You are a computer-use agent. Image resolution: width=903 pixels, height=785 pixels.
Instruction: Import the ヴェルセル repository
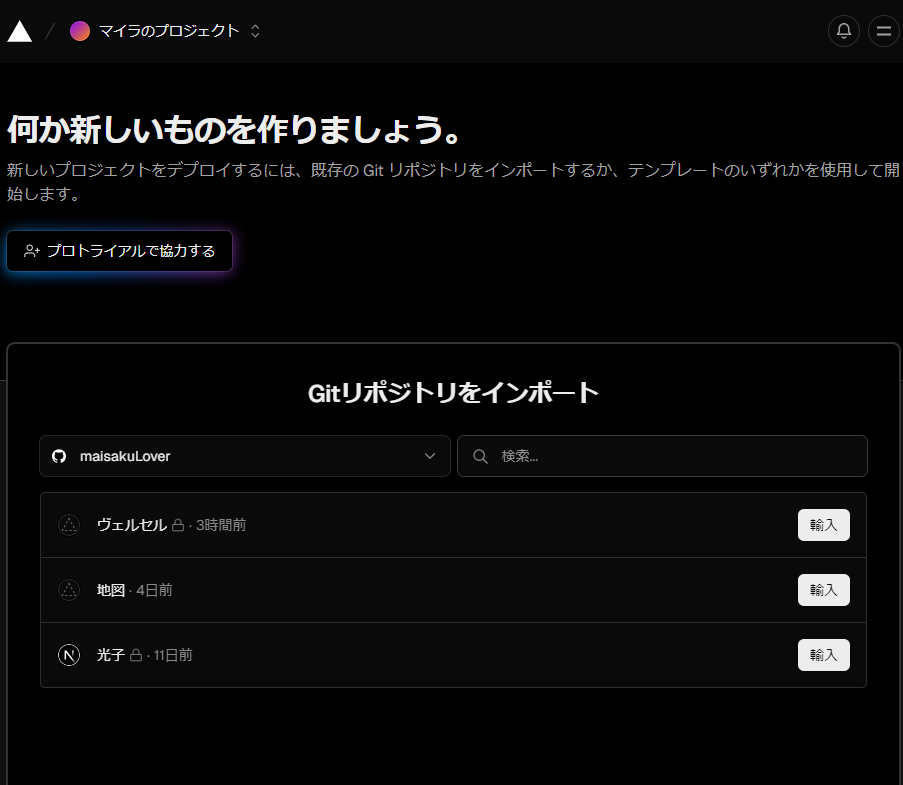point(824,525)
